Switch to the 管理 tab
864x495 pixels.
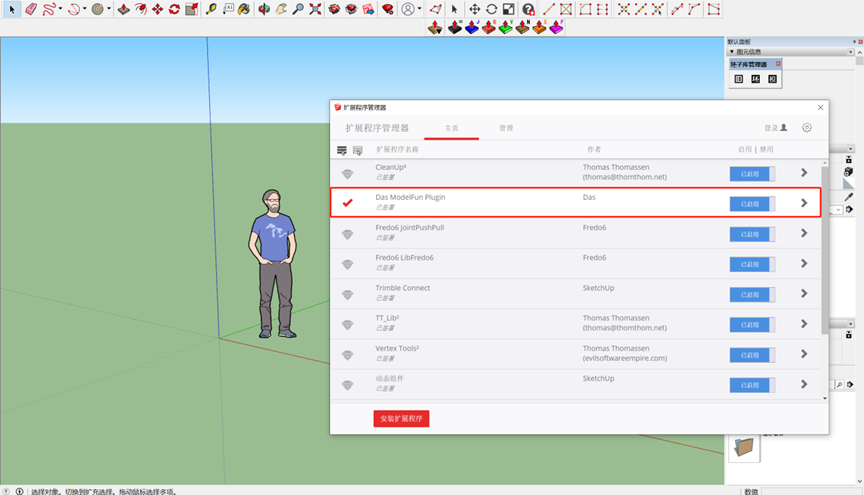pos(506,128)
